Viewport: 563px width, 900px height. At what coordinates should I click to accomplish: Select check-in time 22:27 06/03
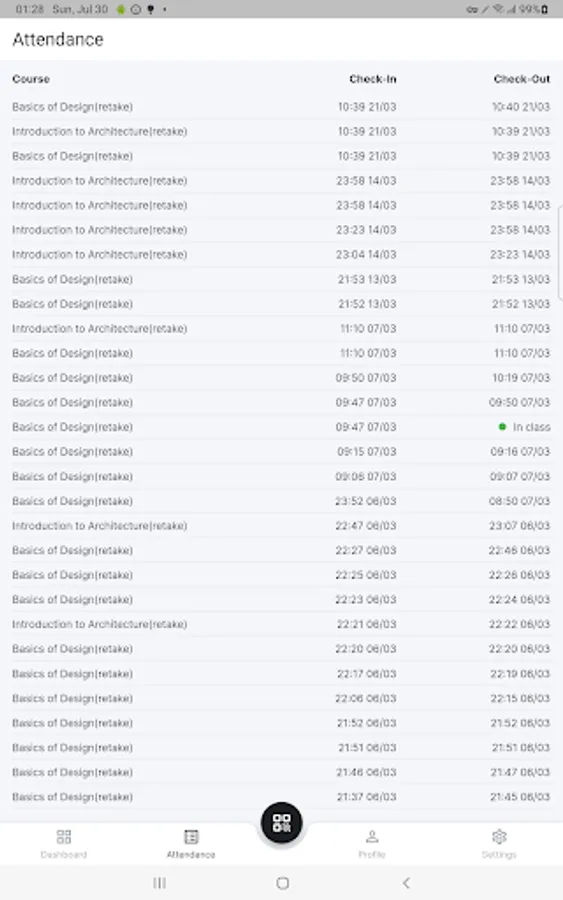point(366,550)
